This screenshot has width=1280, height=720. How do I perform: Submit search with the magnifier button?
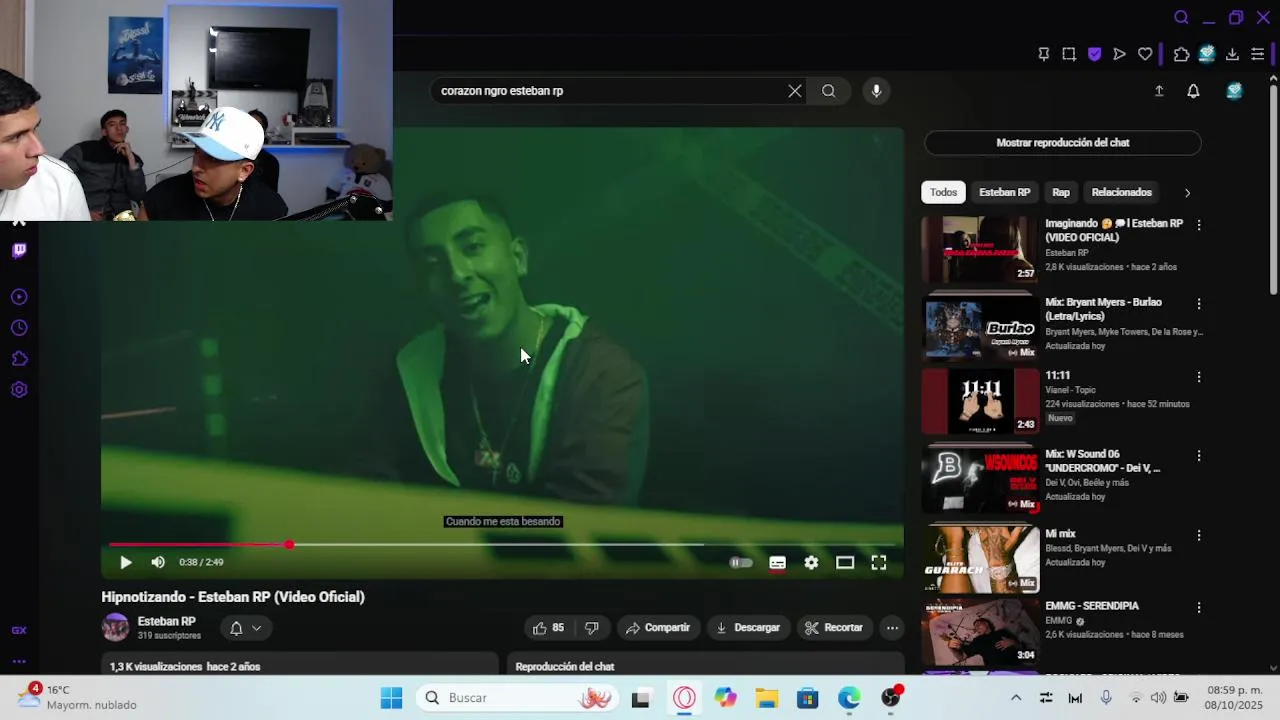click(x=829, y=91)
